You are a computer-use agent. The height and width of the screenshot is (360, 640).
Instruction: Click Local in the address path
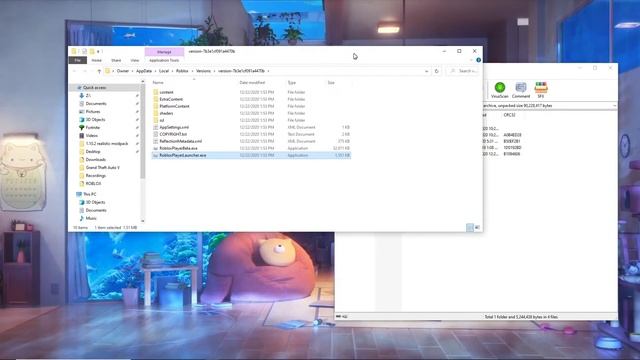coord(164,71)
